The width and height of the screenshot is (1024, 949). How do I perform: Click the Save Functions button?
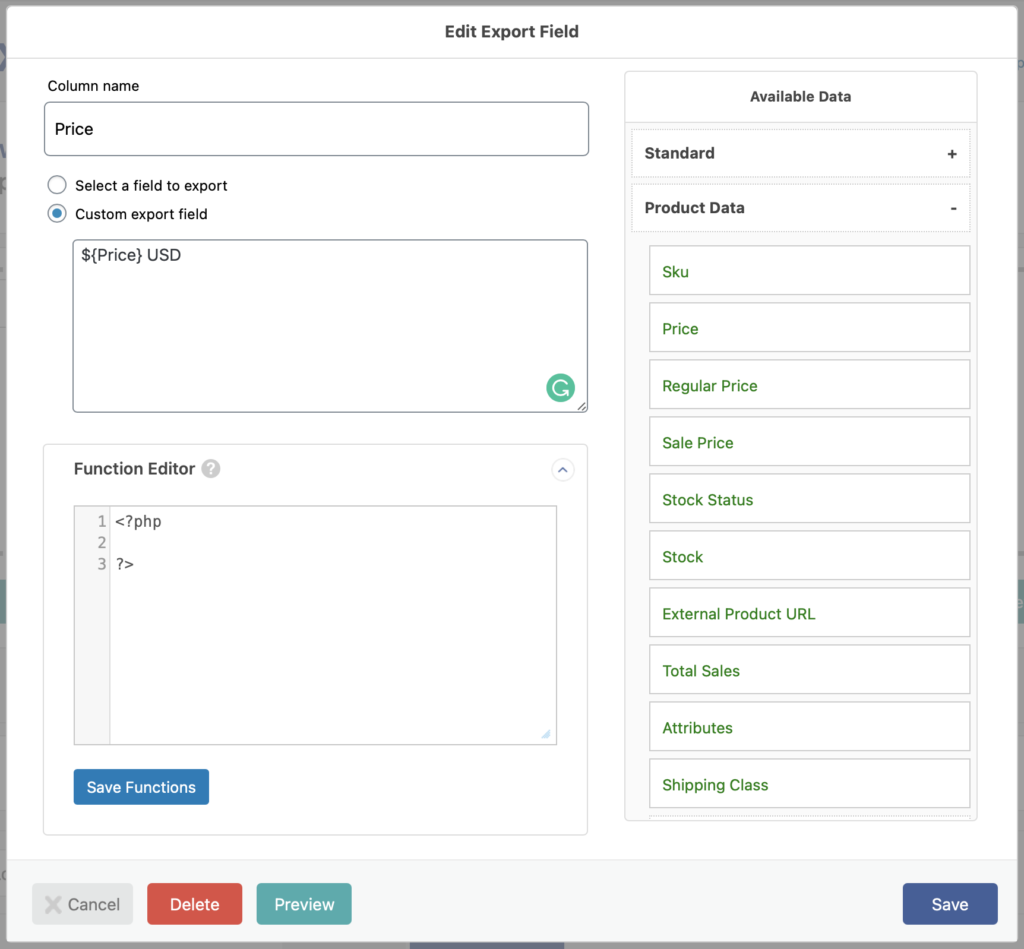coord(141,787)
